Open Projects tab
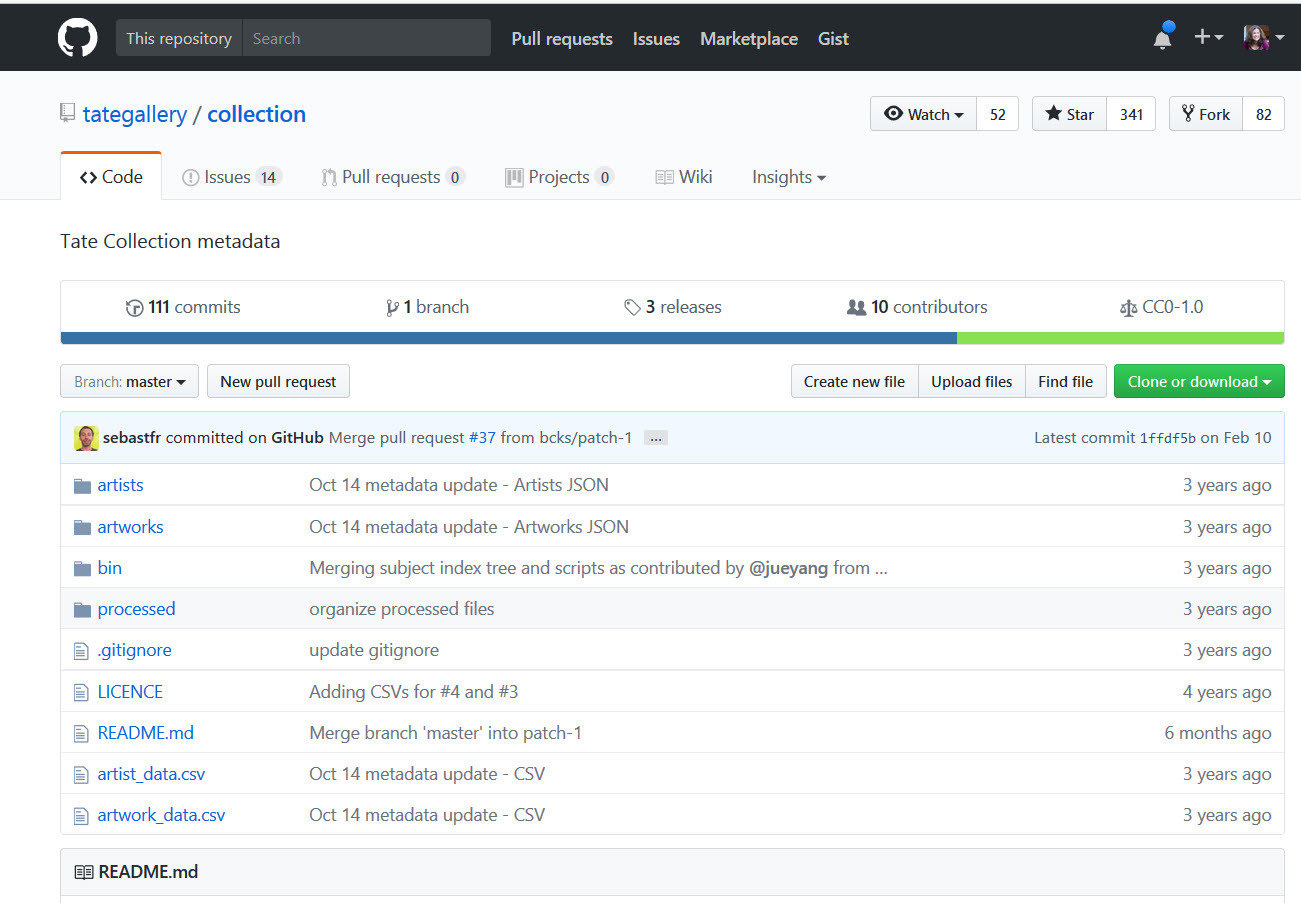Screen dimensions: 1301x903 pos(559,177)
